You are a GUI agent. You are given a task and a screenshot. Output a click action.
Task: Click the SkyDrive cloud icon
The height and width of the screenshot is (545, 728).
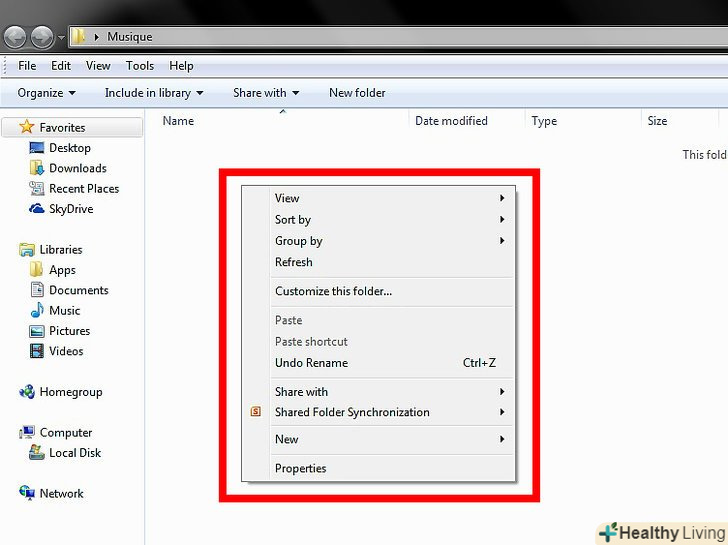click(37, 209)
